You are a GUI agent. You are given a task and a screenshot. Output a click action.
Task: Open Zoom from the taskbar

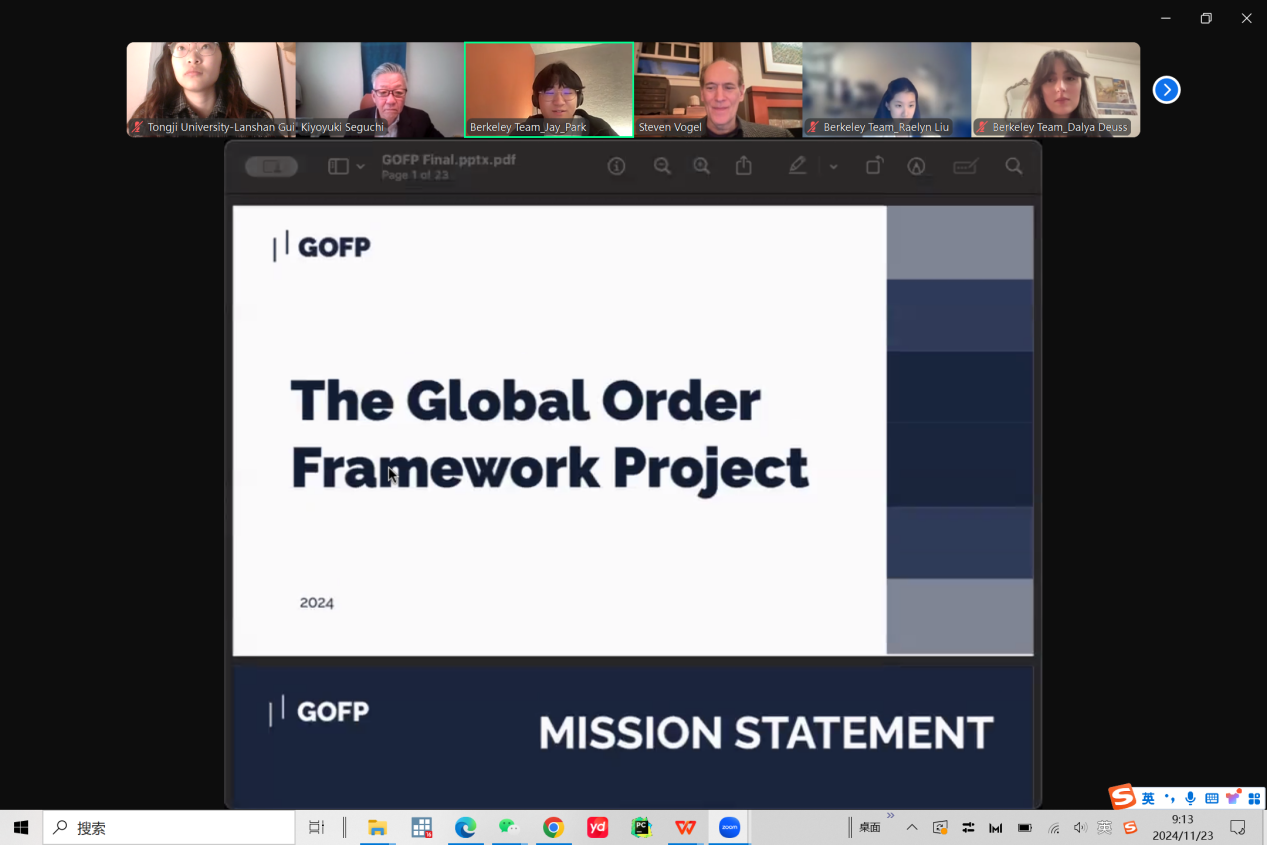[x=730, y=827]
